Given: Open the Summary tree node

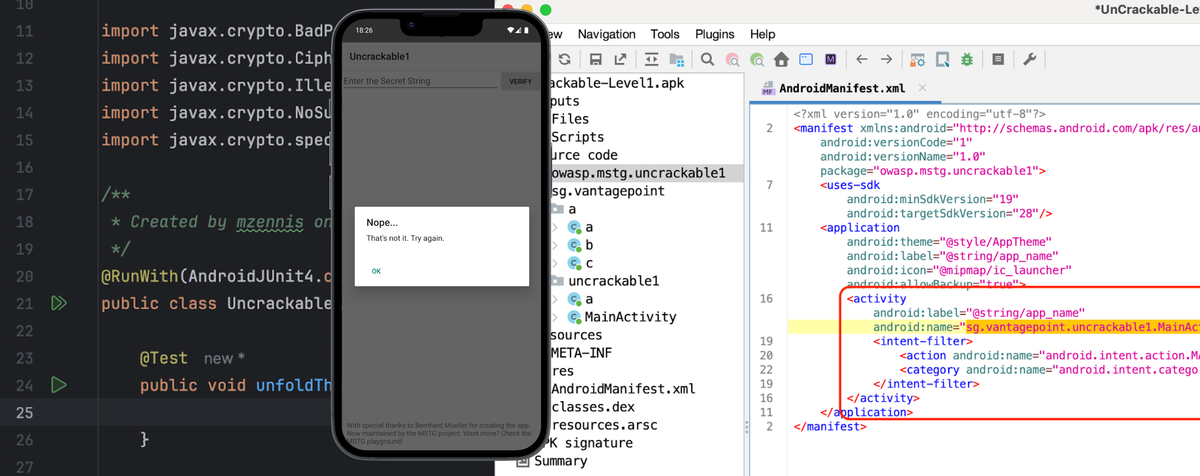Looking at the screenshot, I should 552,461.
